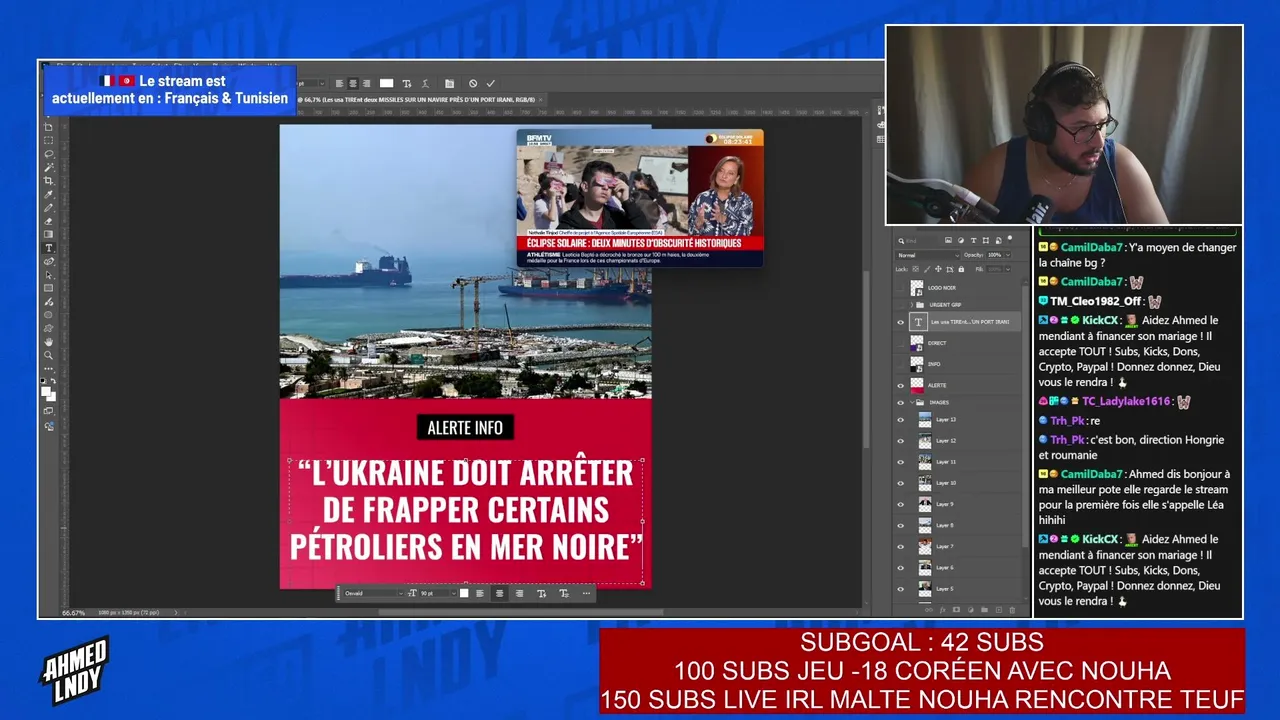The height and width of the screenshot is (720, 1280).
Task: Filter layers by type layers icon
Action: point(974,241)
